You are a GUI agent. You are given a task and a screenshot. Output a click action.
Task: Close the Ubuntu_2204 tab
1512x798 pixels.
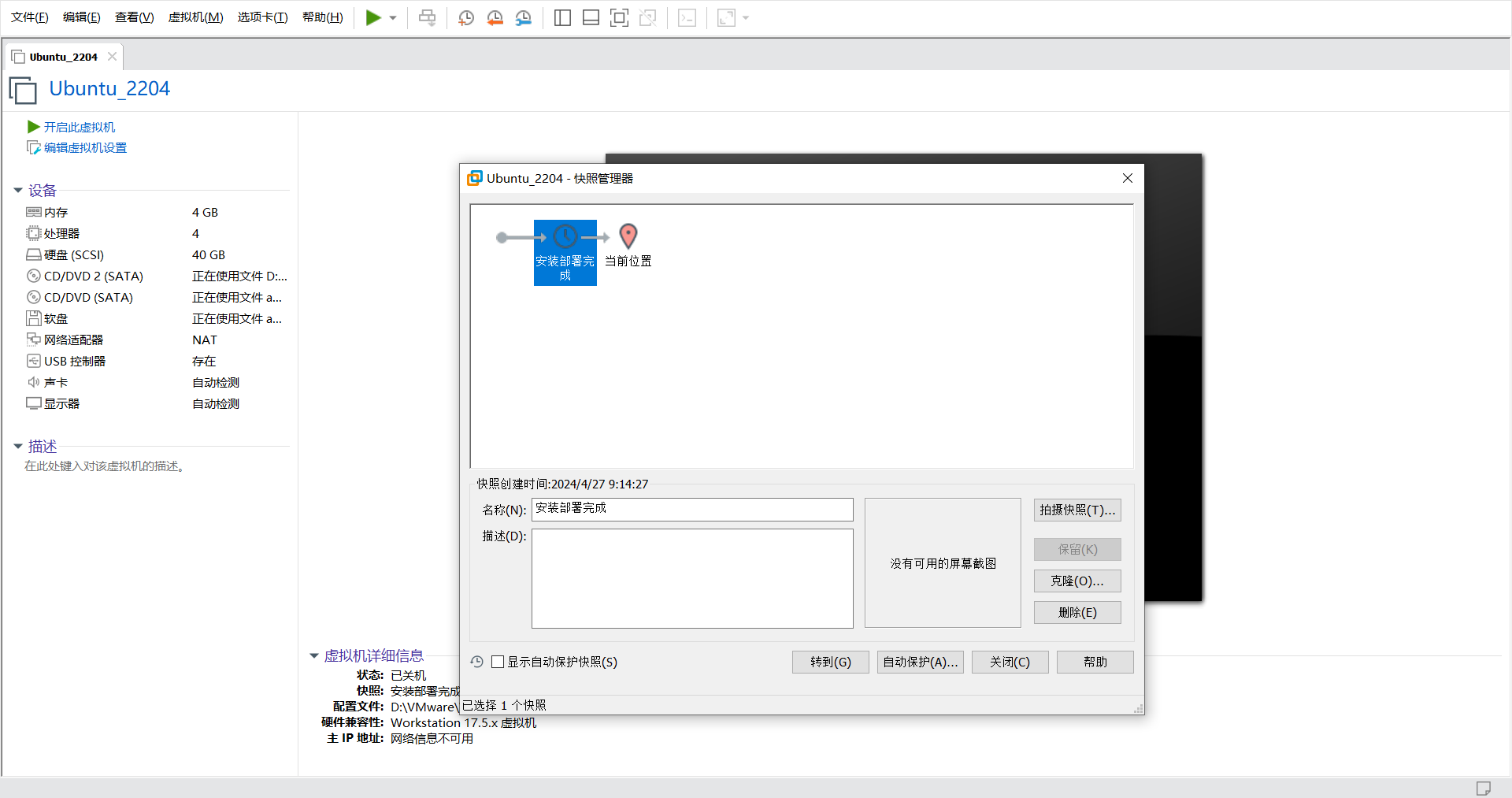(x=112, y=56)
